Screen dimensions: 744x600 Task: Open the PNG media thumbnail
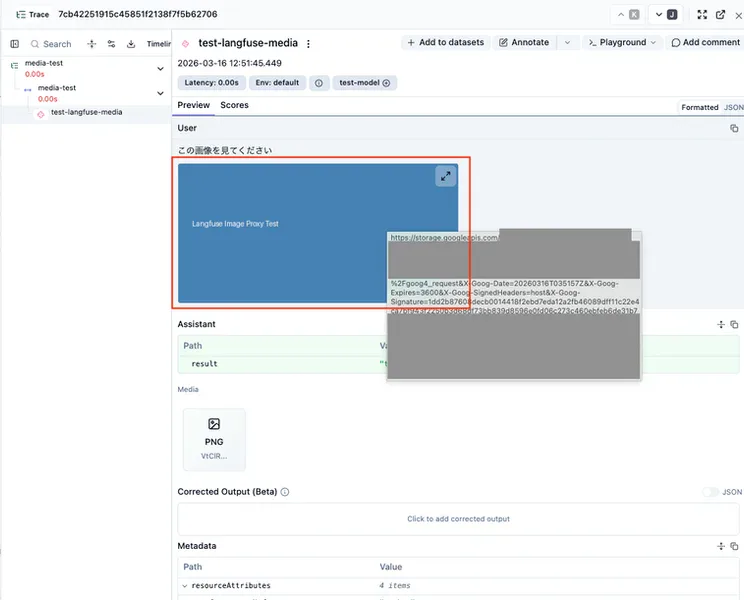[x=214, y=440]
